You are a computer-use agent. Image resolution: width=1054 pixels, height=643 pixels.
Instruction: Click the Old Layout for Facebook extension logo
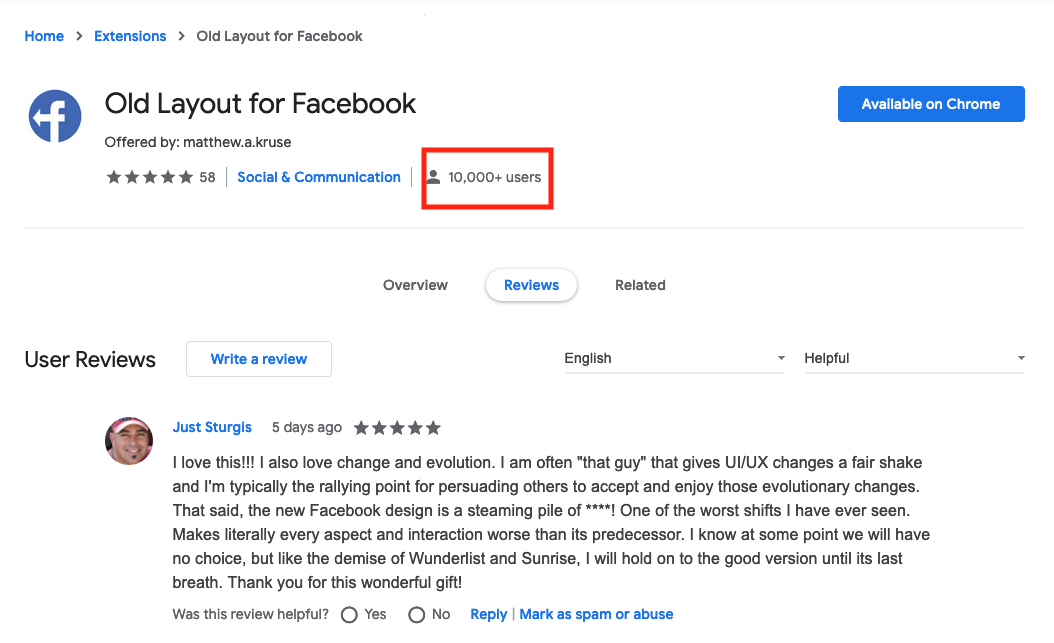tap(55, 116)
